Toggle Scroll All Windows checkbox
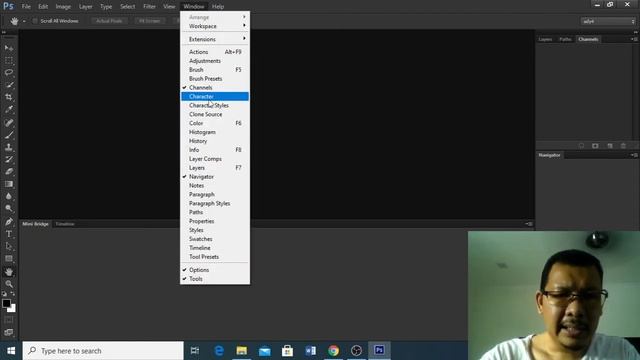The width and height of the screenshot is (640, 360). pyautogui.click(x=35, y=21)
